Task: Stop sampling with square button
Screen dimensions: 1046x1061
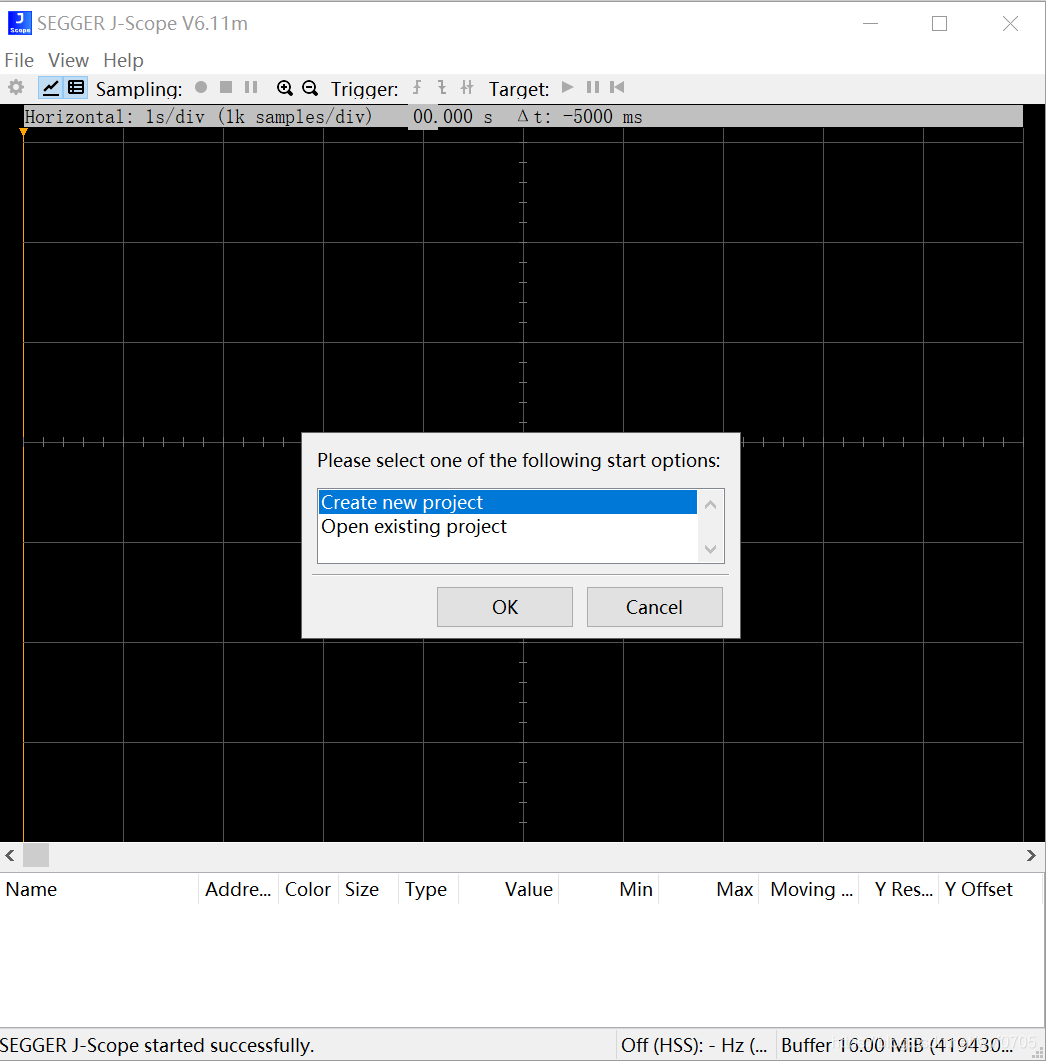Action: point(226,87)
